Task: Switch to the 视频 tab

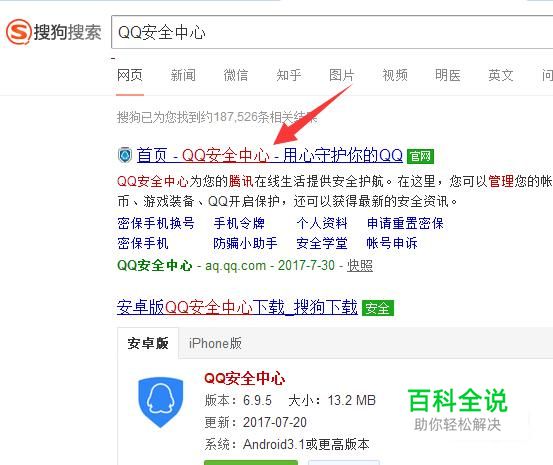Action: [395, 75]
